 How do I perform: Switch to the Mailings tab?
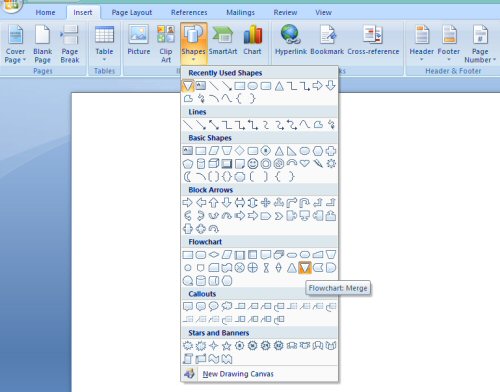tap(240, 13)
